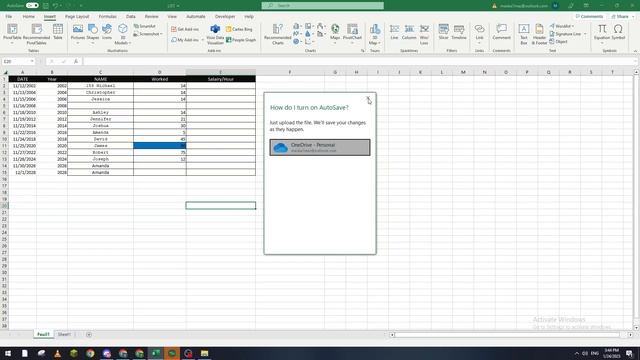640x360 pixels.
Task: Click the Search box in title bar
Action: [x=322, y=6]
